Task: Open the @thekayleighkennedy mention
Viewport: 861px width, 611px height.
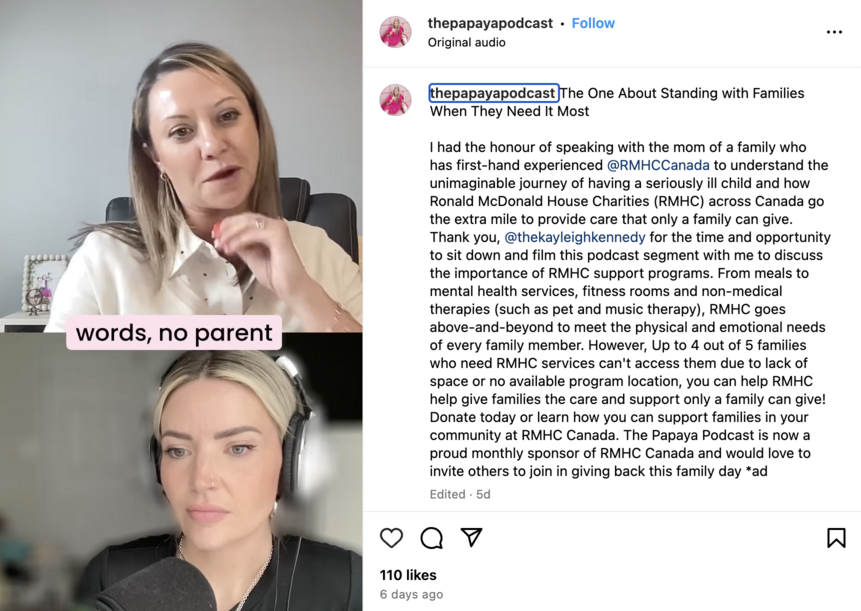Action: click(x=574, y=237)
